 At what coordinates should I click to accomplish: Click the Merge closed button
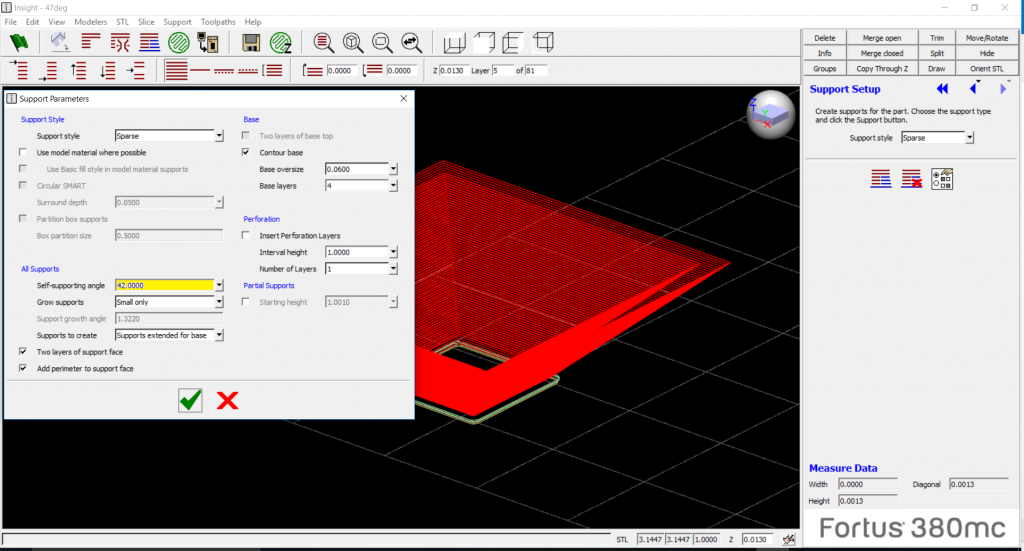[x=881, y=53]
